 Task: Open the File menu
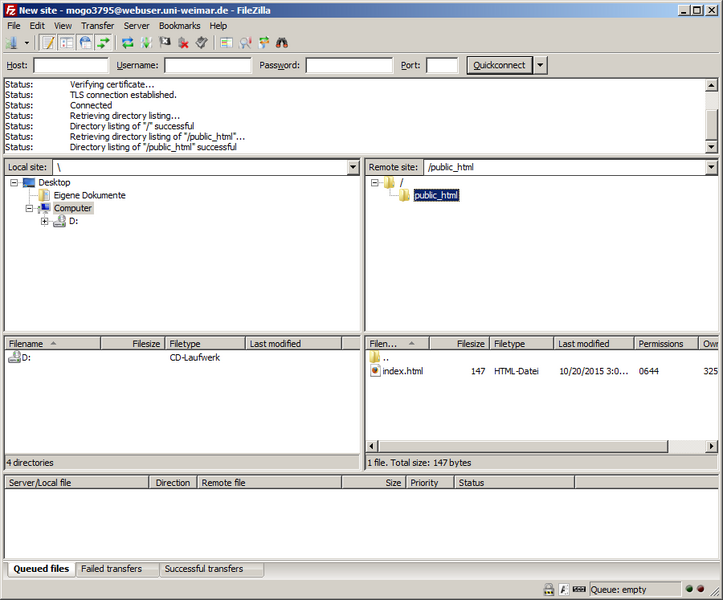(x=13, y=26)
